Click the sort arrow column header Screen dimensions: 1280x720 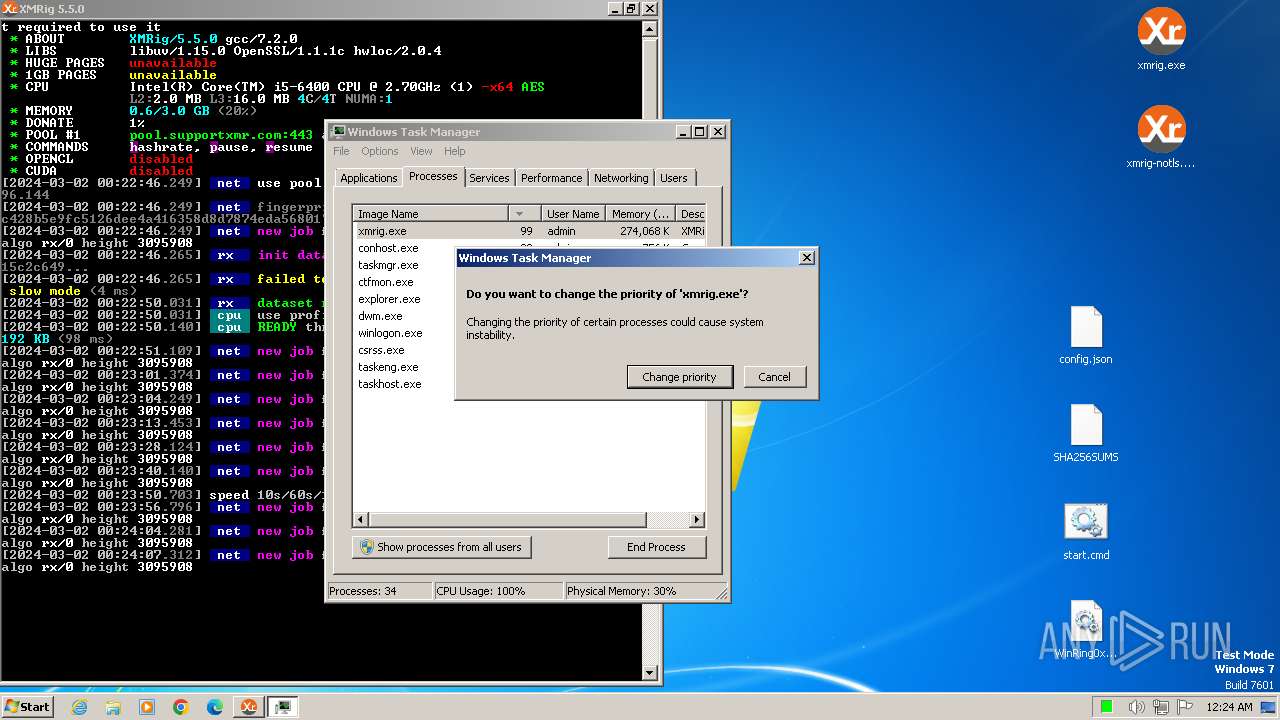(x=524, y=214)
